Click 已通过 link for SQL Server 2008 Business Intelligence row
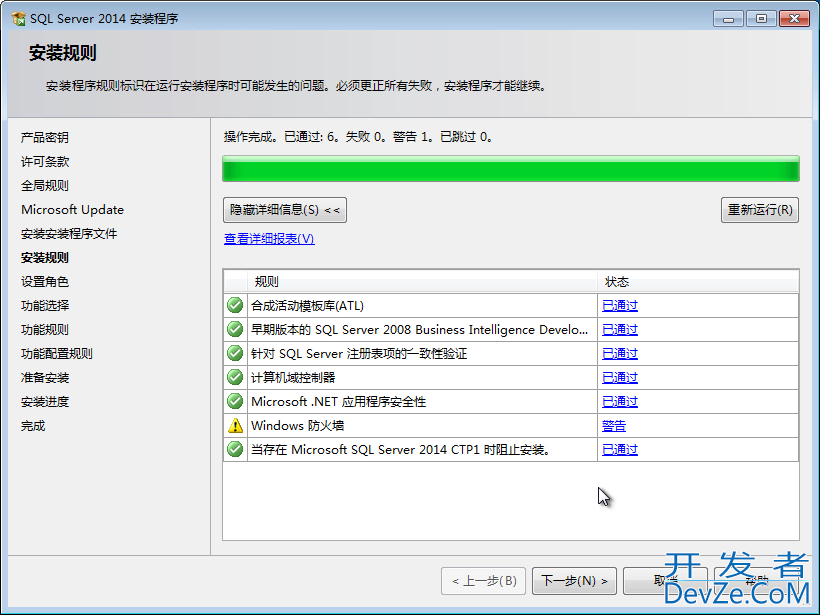The width and height of the screenshot is (820, 615). click(620, 329)
